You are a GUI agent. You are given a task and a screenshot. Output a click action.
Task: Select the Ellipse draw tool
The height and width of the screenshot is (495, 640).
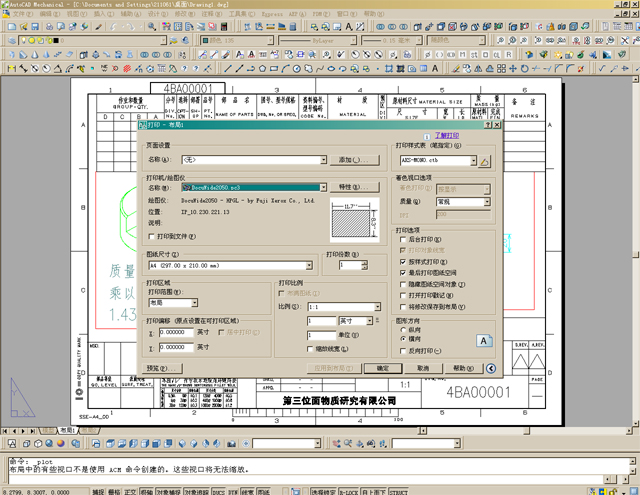tap(331, 69)
